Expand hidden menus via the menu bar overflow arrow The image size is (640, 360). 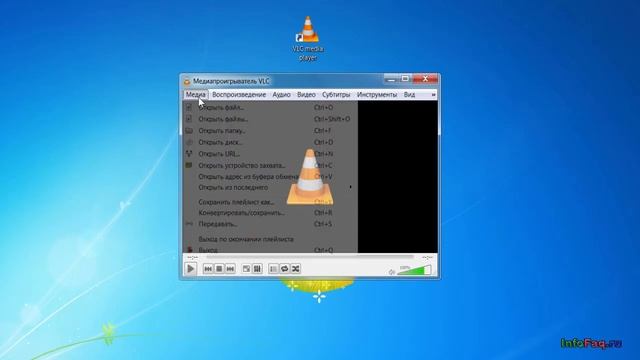(x=433, y=95)
